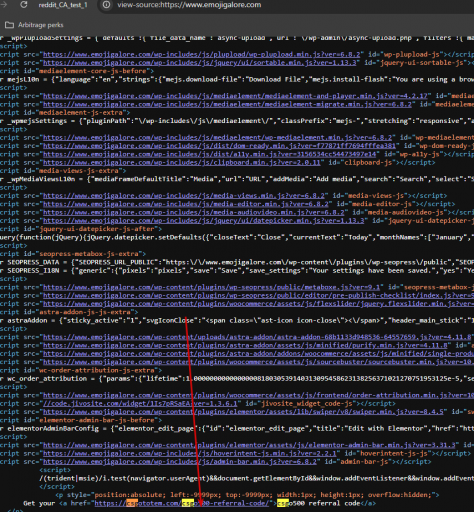Open the site information icon
The height and width of the screenshot is (512, 474).
click(x=106, y=5)
